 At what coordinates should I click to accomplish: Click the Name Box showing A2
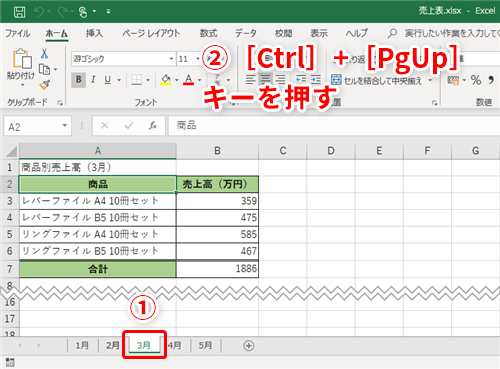tap(32, 126)
